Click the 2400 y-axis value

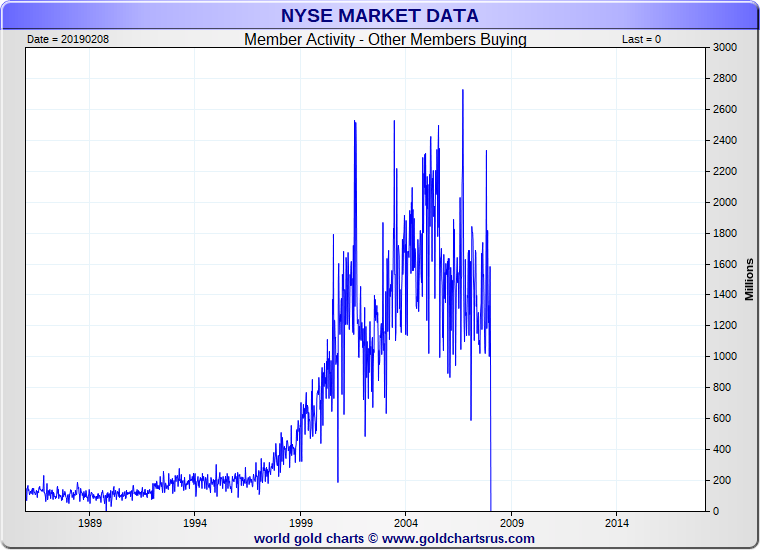click(725, 141)
